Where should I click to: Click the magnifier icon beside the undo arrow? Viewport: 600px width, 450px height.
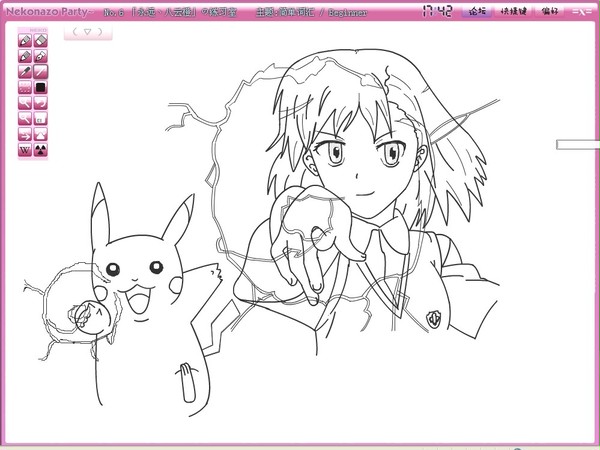[25, 103]
